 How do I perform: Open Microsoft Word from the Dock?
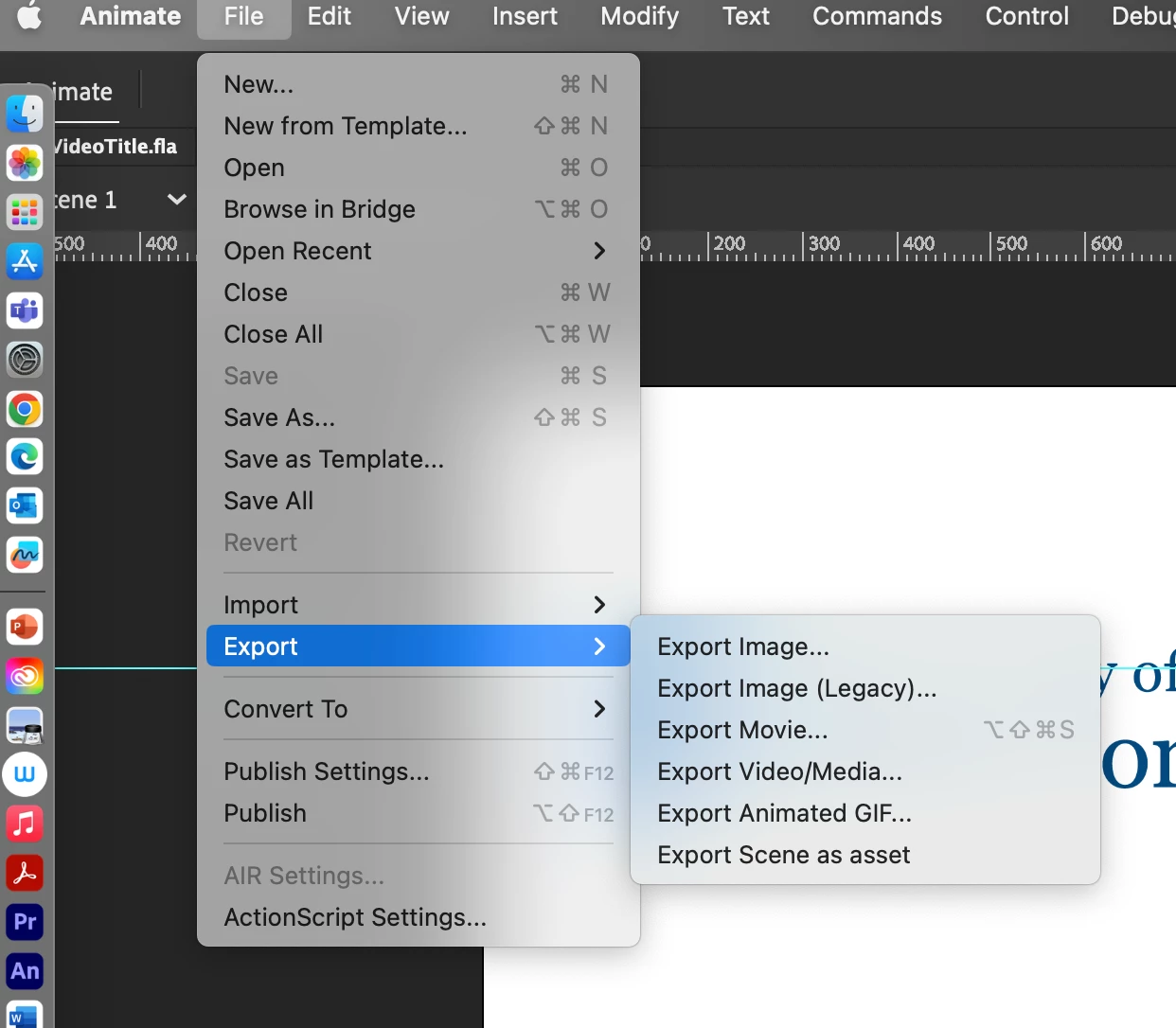click(25, 1015)
